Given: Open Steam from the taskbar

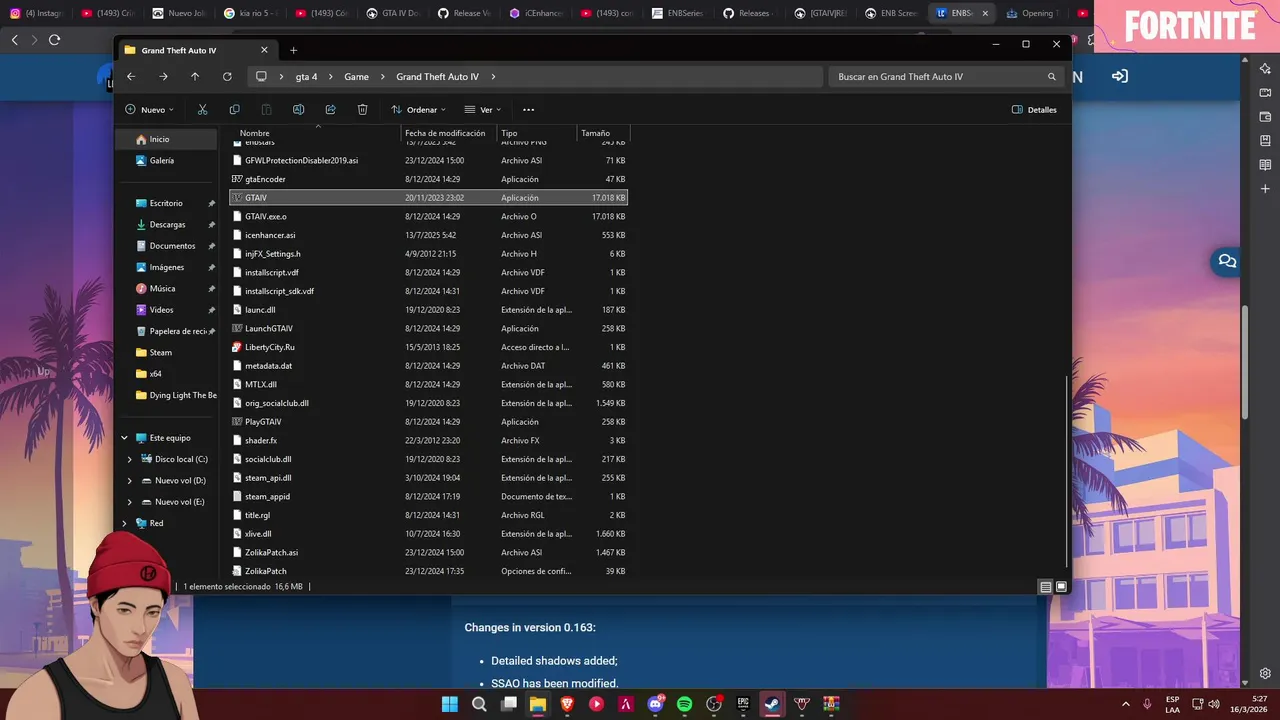Looking at the screenshot, I should (x=772, y=704).
